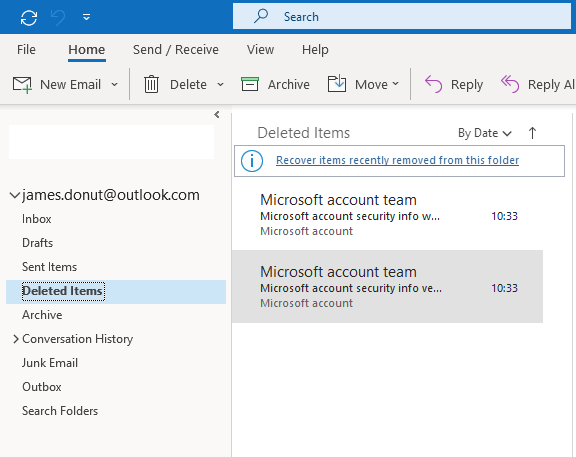Click the Delete trash can icon
The height and width of the screenshot is (457, 576).
point(151,84)
